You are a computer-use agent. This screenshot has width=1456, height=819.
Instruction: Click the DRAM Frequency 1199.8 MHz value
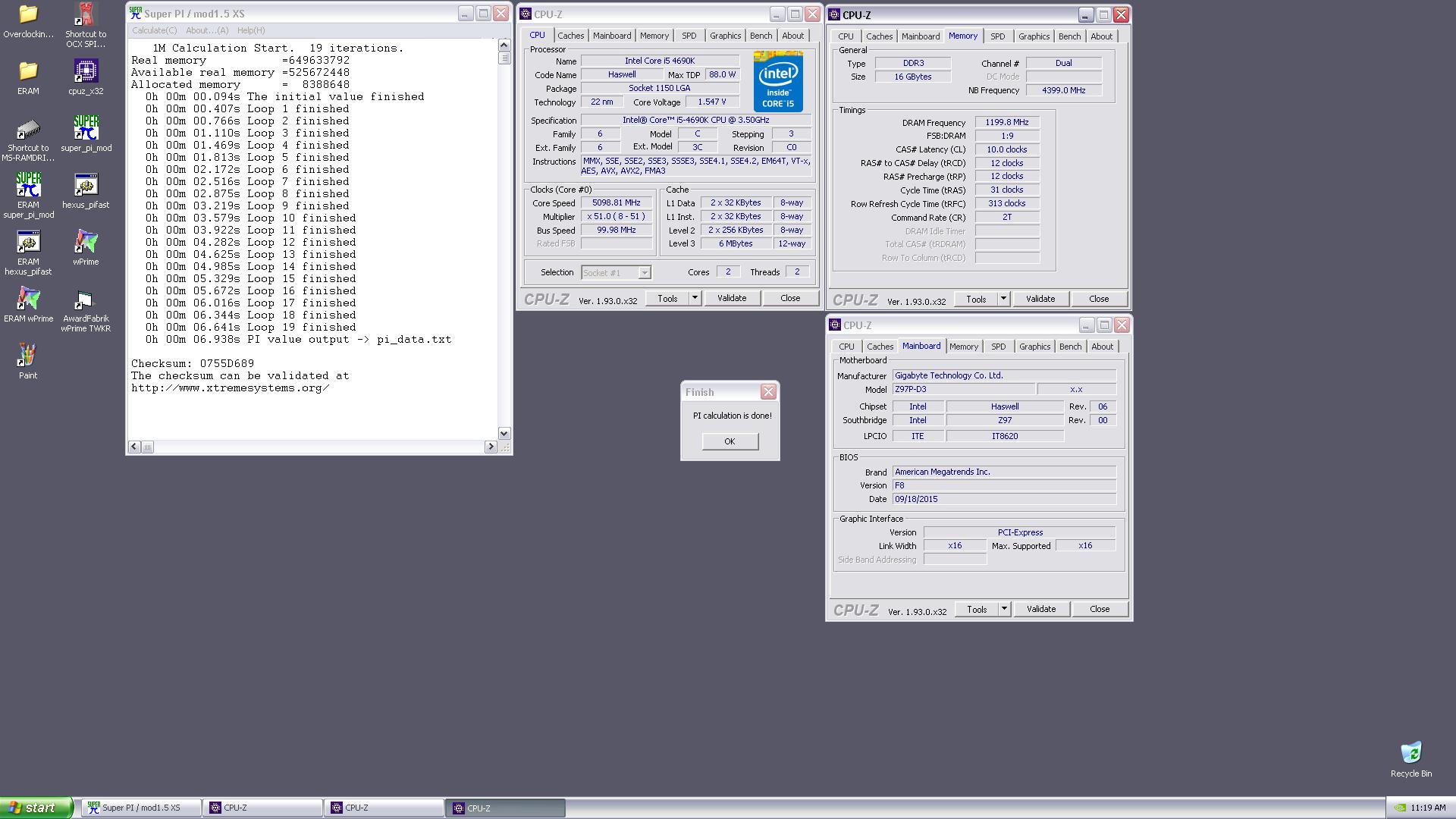tap(1007, 122)
